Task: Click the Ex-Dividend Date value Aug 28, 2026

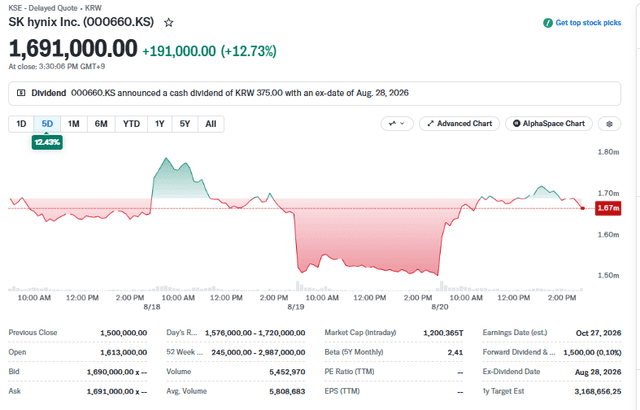Action: point(598,372)
